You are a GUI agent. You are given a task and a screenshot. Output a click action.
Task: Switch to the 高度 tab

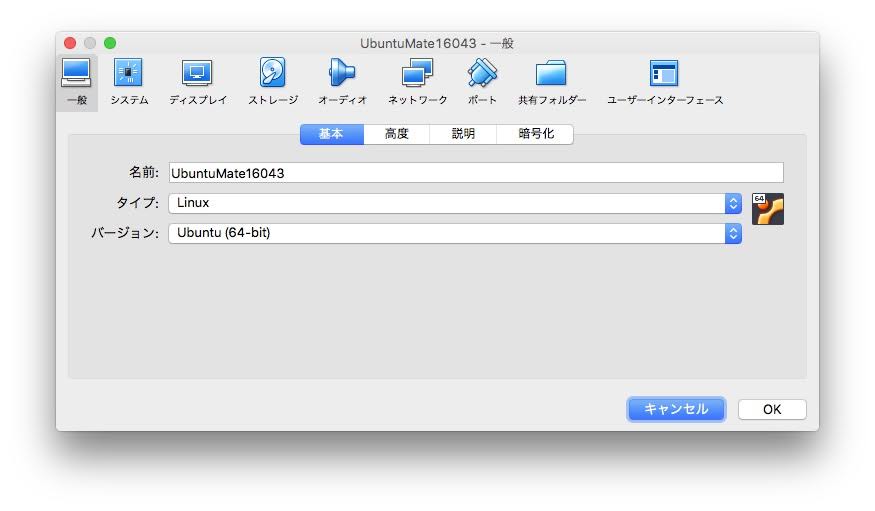click(x=397, y=134)
